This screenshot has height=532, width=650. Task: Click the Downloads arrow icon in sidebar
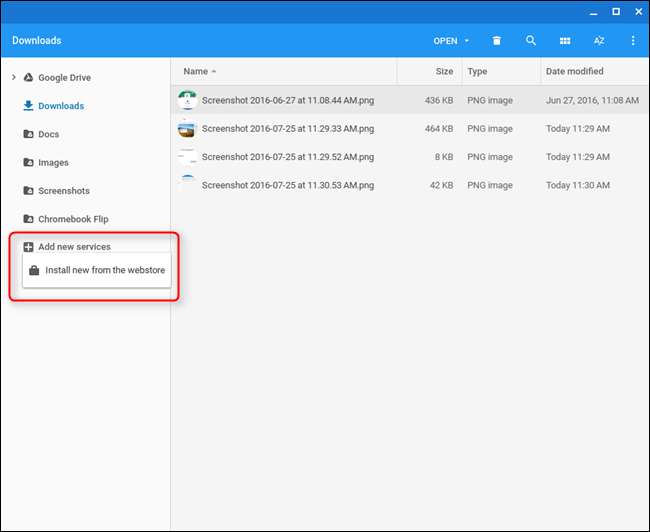pos(28,106)
